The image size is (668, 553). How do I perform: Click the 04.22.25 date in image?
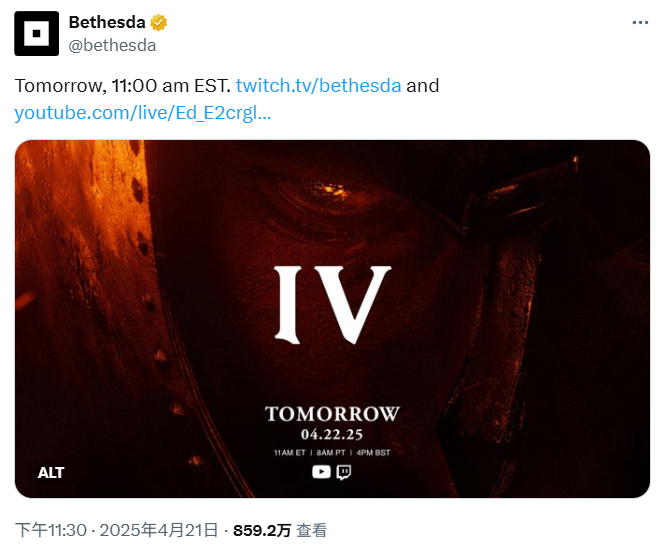tap(332, 434)
